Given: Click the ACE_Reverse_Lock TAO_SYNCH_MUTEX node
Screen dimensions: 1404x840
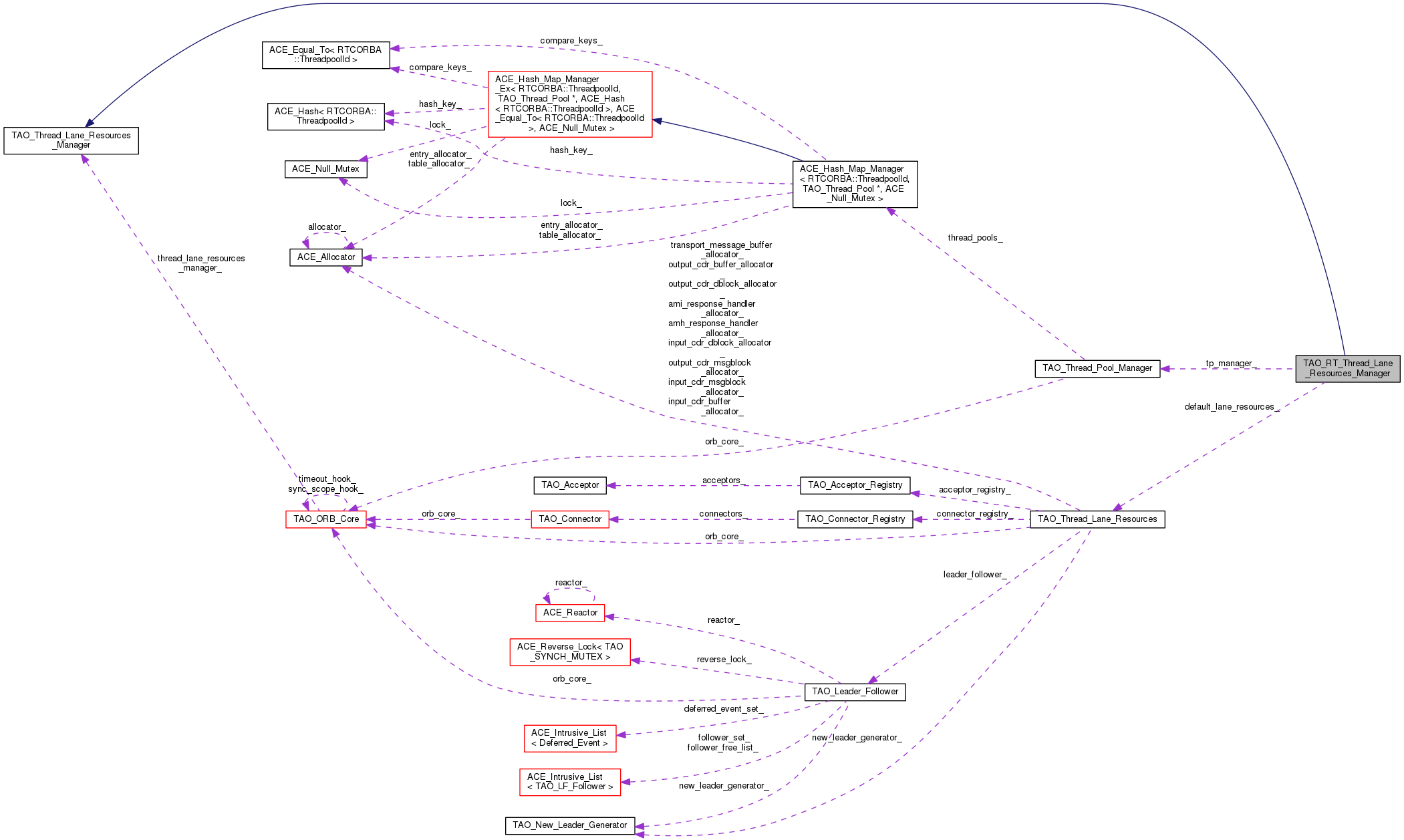Looking at the screenshot, I should point(570,652).
